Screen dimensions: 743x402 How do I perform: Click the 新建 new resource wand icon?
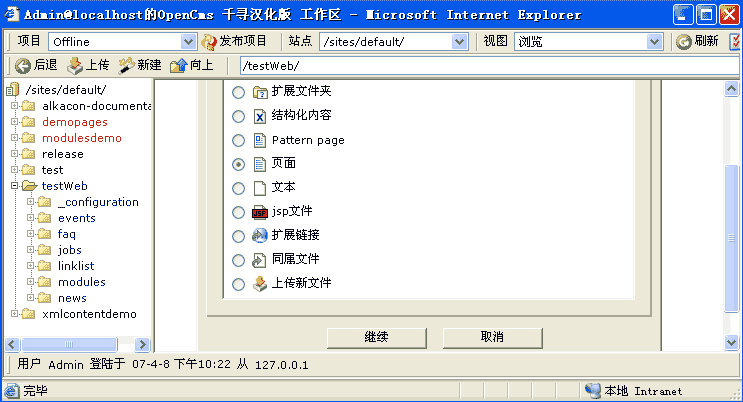coord(127,65)
